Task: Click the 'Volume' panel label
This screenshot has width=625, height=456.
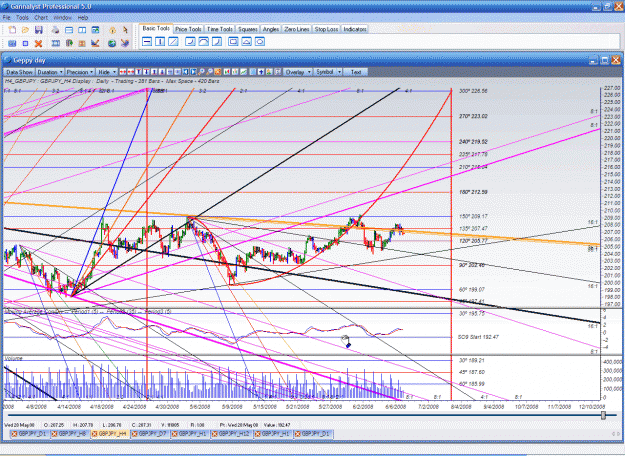Action: click(14, 358)
